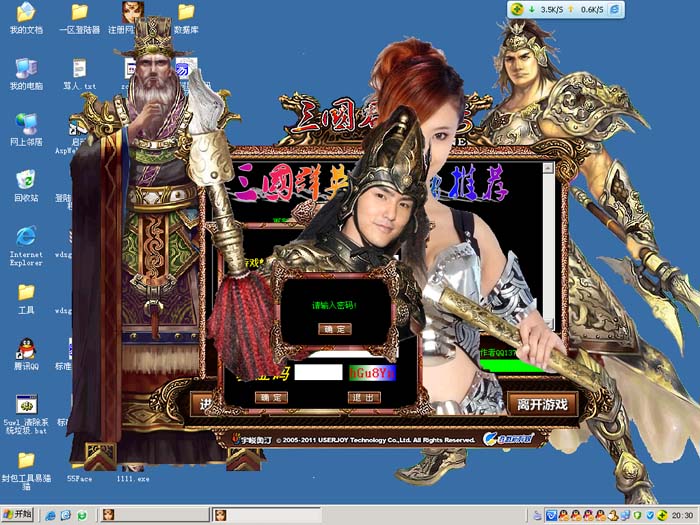The height and width of the screenshot is (525, 700).
Task: Click the 离开游戏 leave game button
Action: 542,404
